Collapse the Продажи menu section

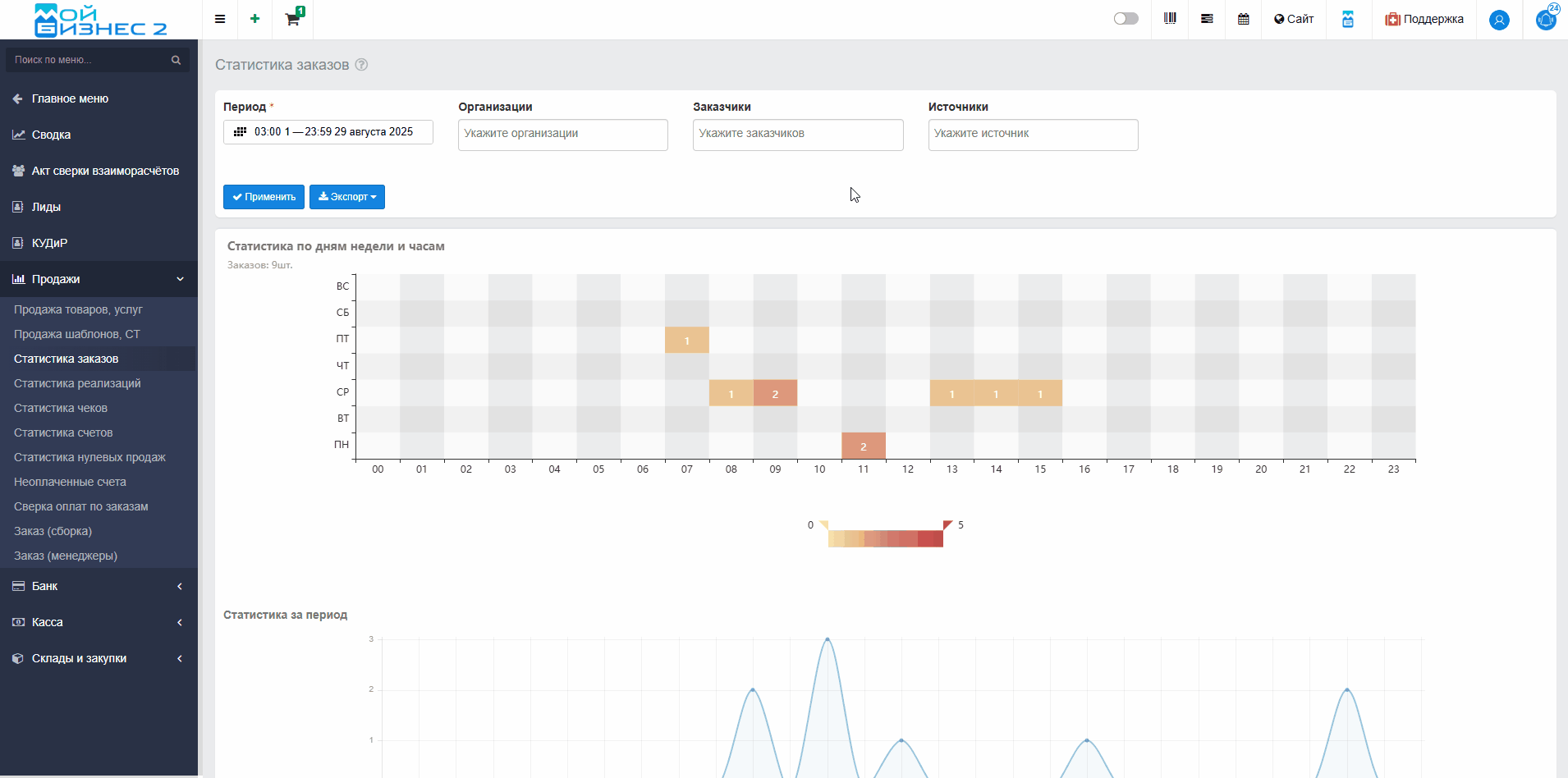pyautogui.click(x=99, y=279)
